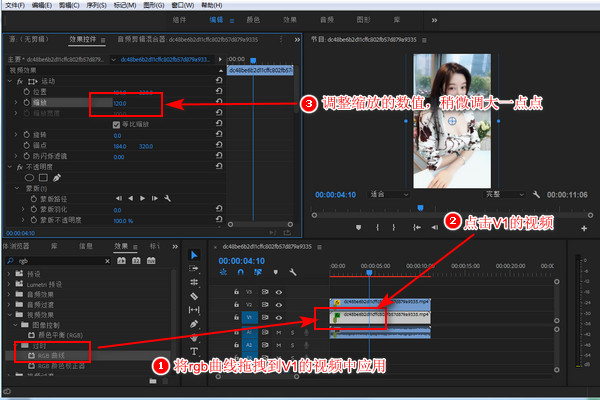Click the timeline playhead marker

tap(369, 273)
